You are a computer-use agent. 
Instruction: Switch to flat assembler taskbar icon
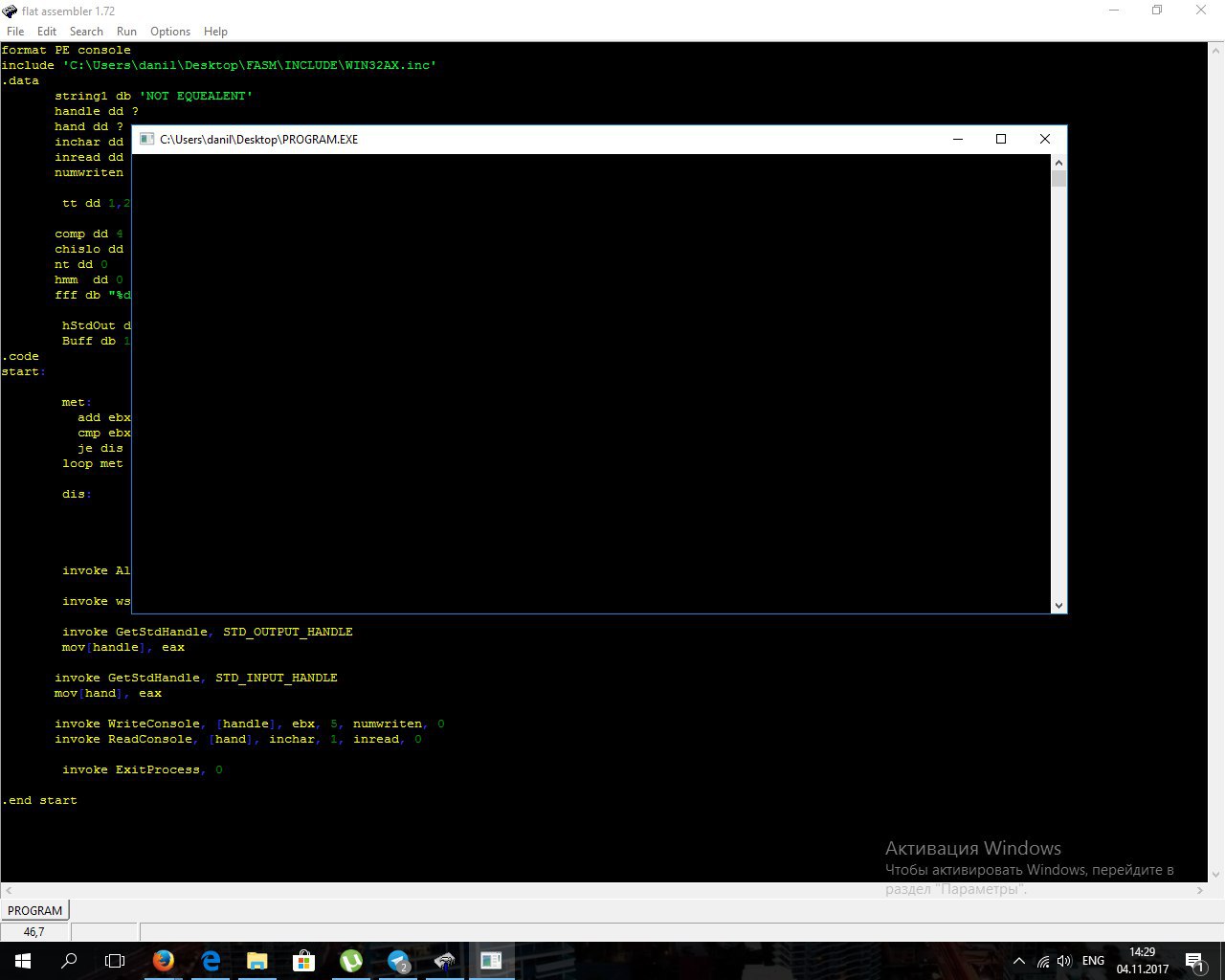(444, 961)
